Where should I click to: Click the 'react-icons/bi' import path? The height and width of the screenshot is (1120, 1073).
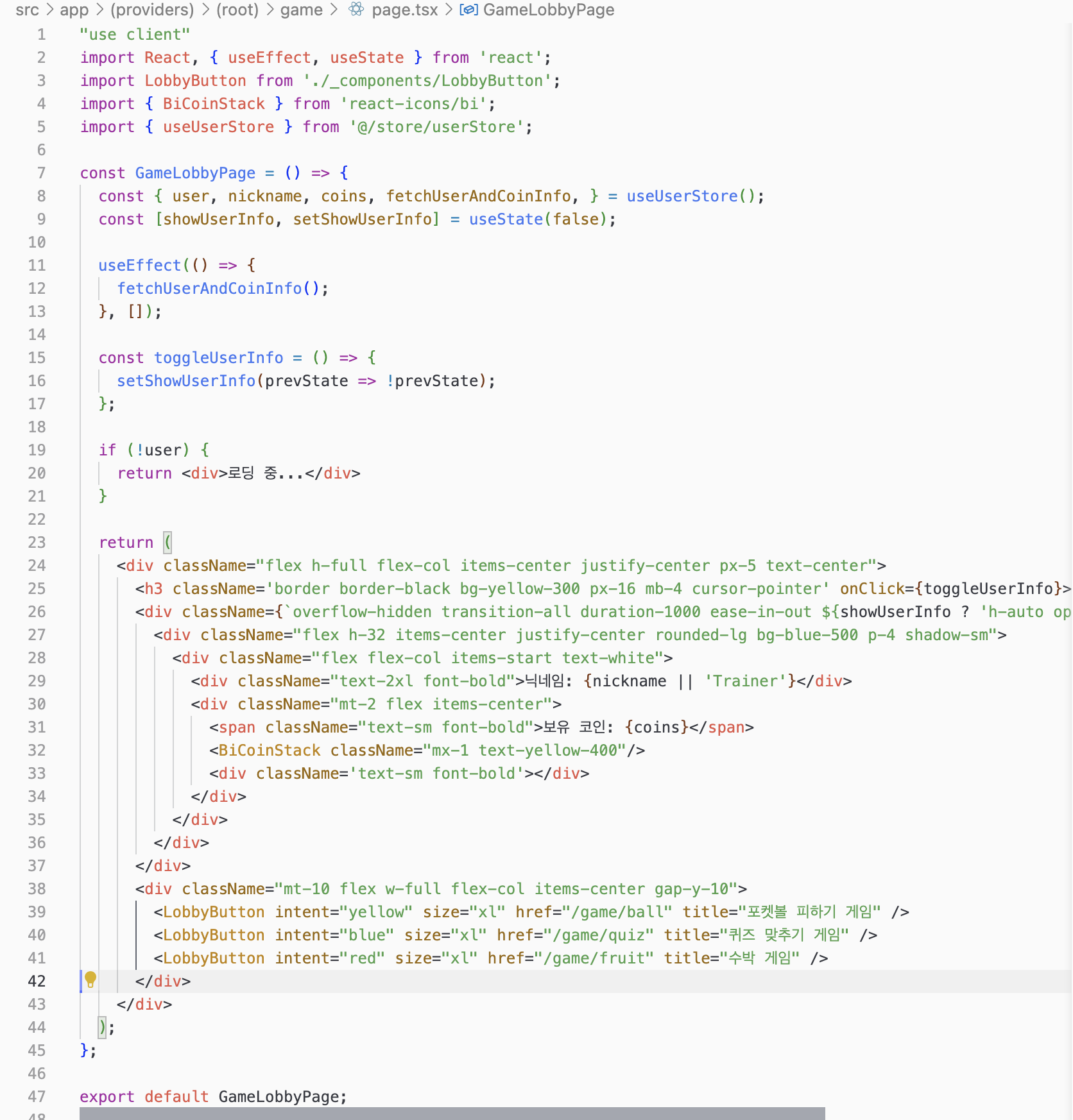(414, 104)
